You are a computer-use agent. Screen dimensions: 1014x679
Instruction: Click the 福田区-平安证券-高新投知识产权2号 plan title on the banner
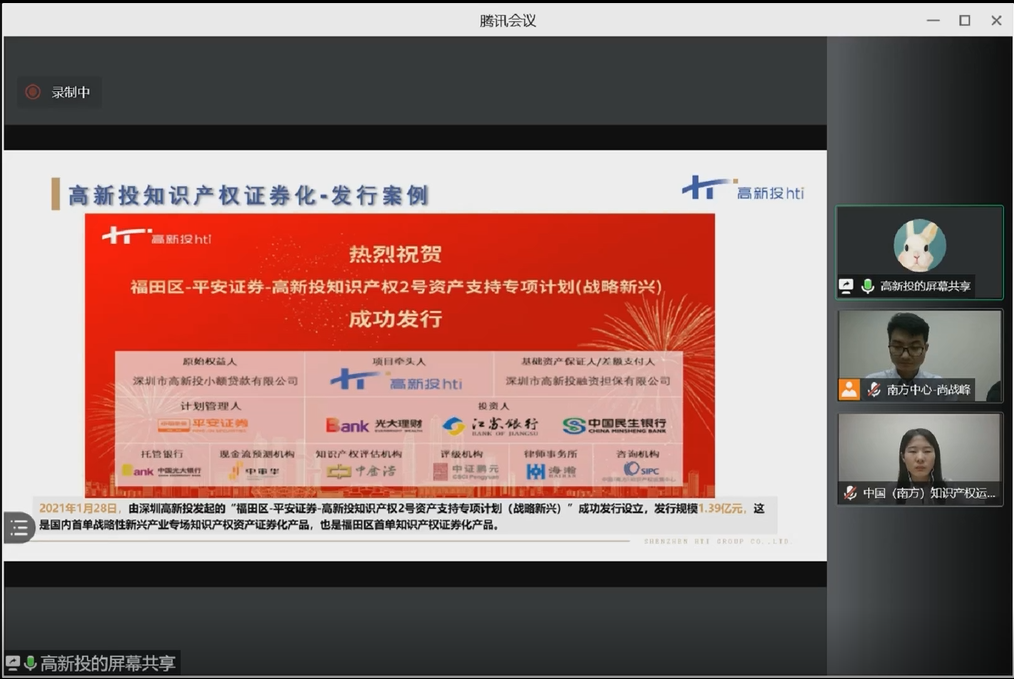396,286
